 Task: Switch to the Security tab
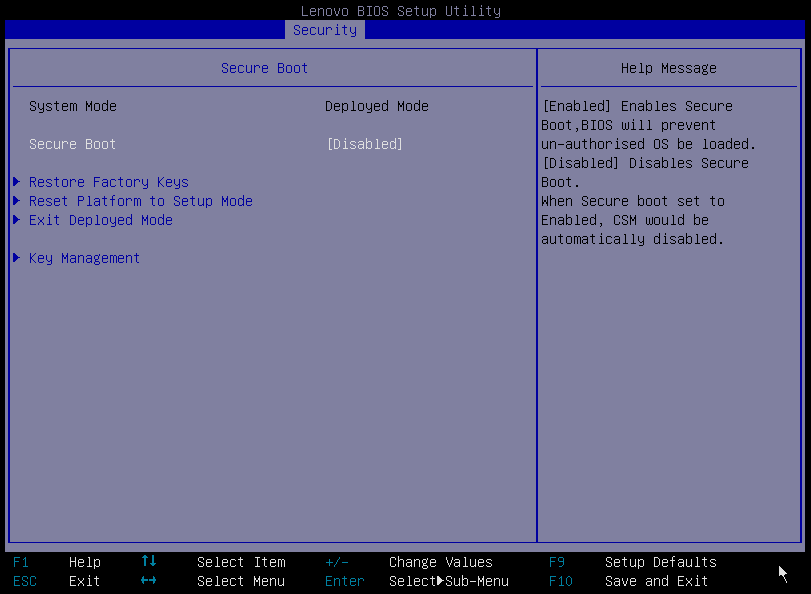[x=325, y=30]
